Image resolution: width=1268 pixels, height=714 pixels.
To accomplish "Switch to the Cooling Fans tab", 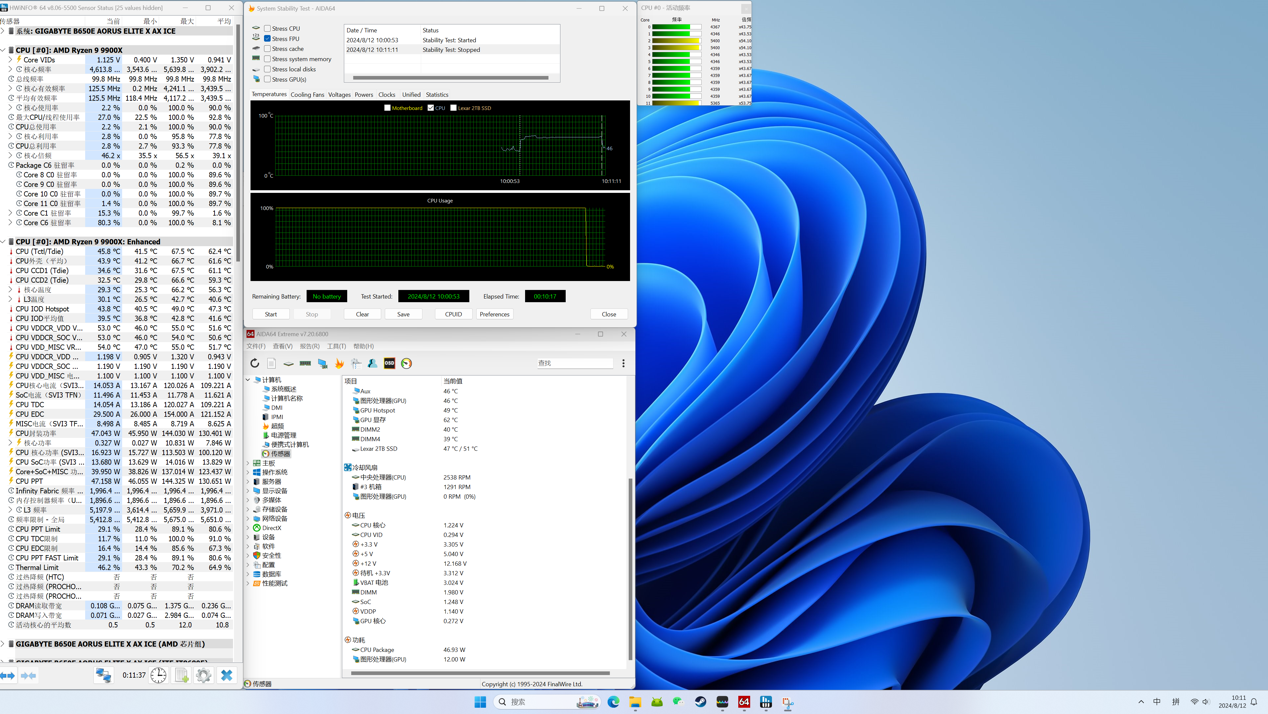I will coord(307,95).
